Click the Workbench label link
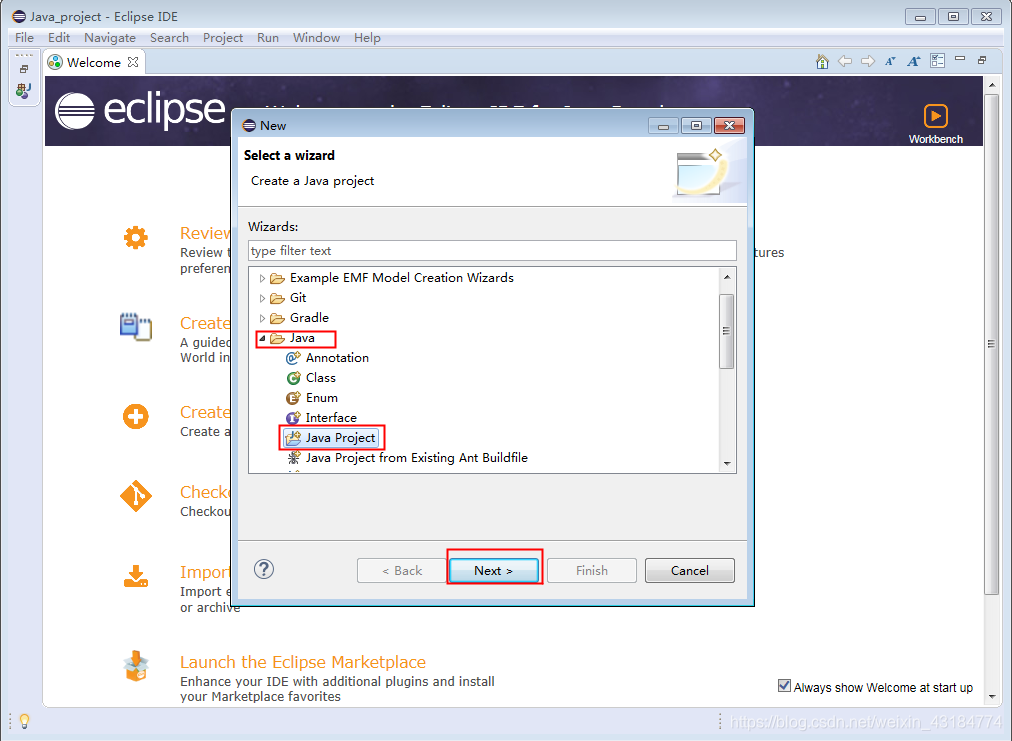The width and height of the screenshot is (1012, 741). [x=936, y=139]
